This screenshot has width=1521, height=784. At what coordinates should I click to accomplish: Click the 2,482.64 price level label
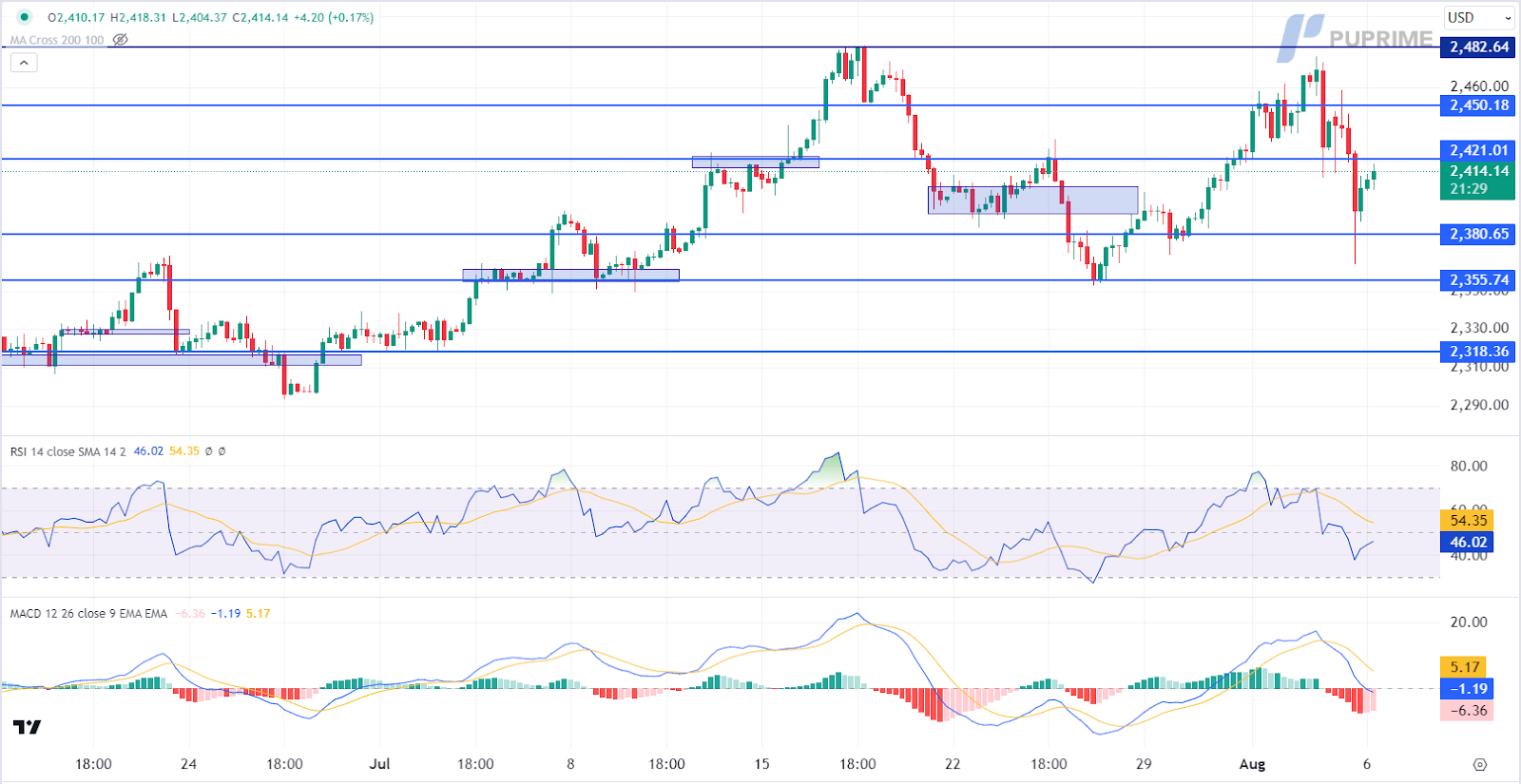pos(1478,47)
